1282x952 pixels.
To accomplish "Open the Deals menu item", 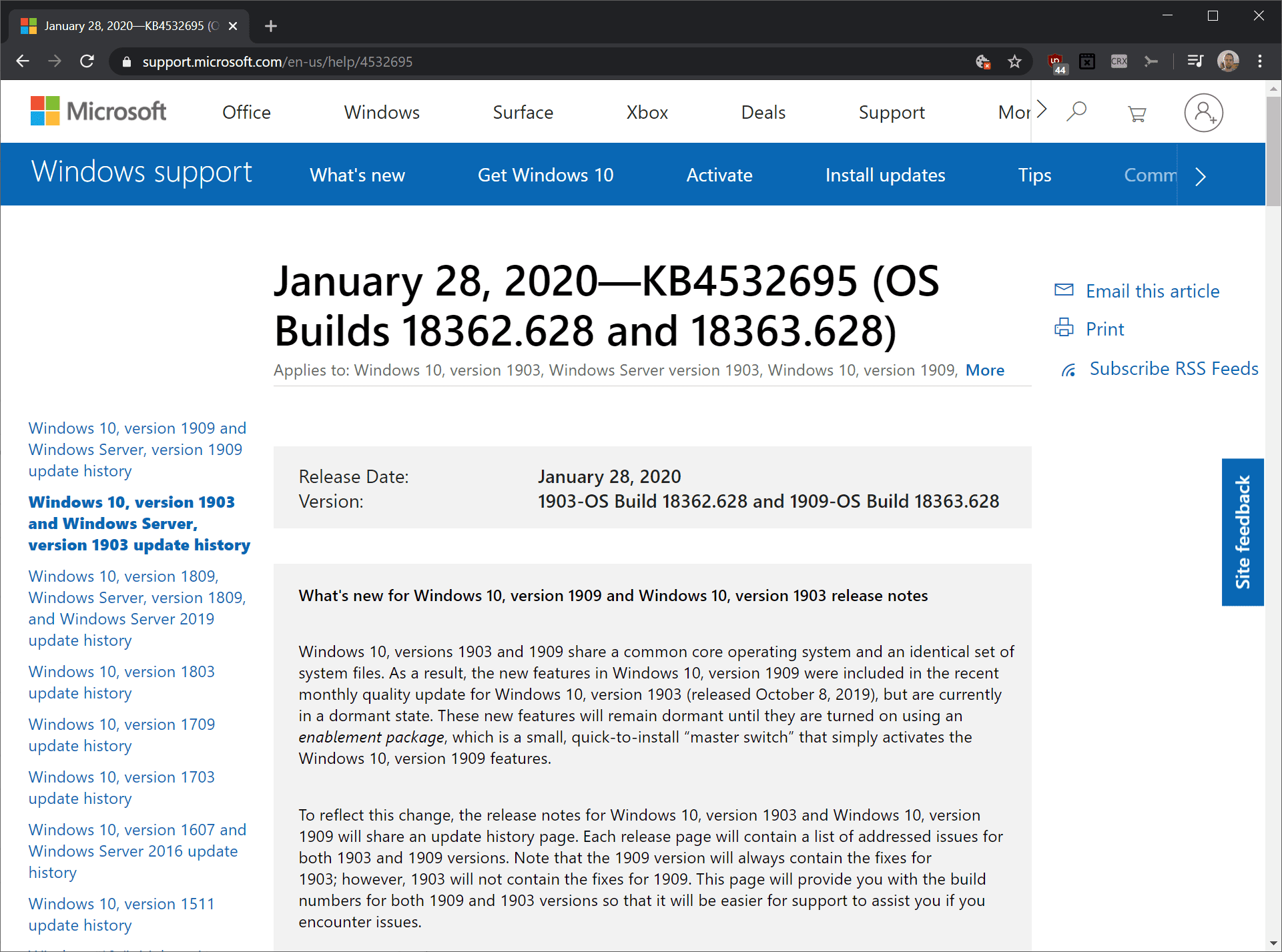I will coord(763,112).
